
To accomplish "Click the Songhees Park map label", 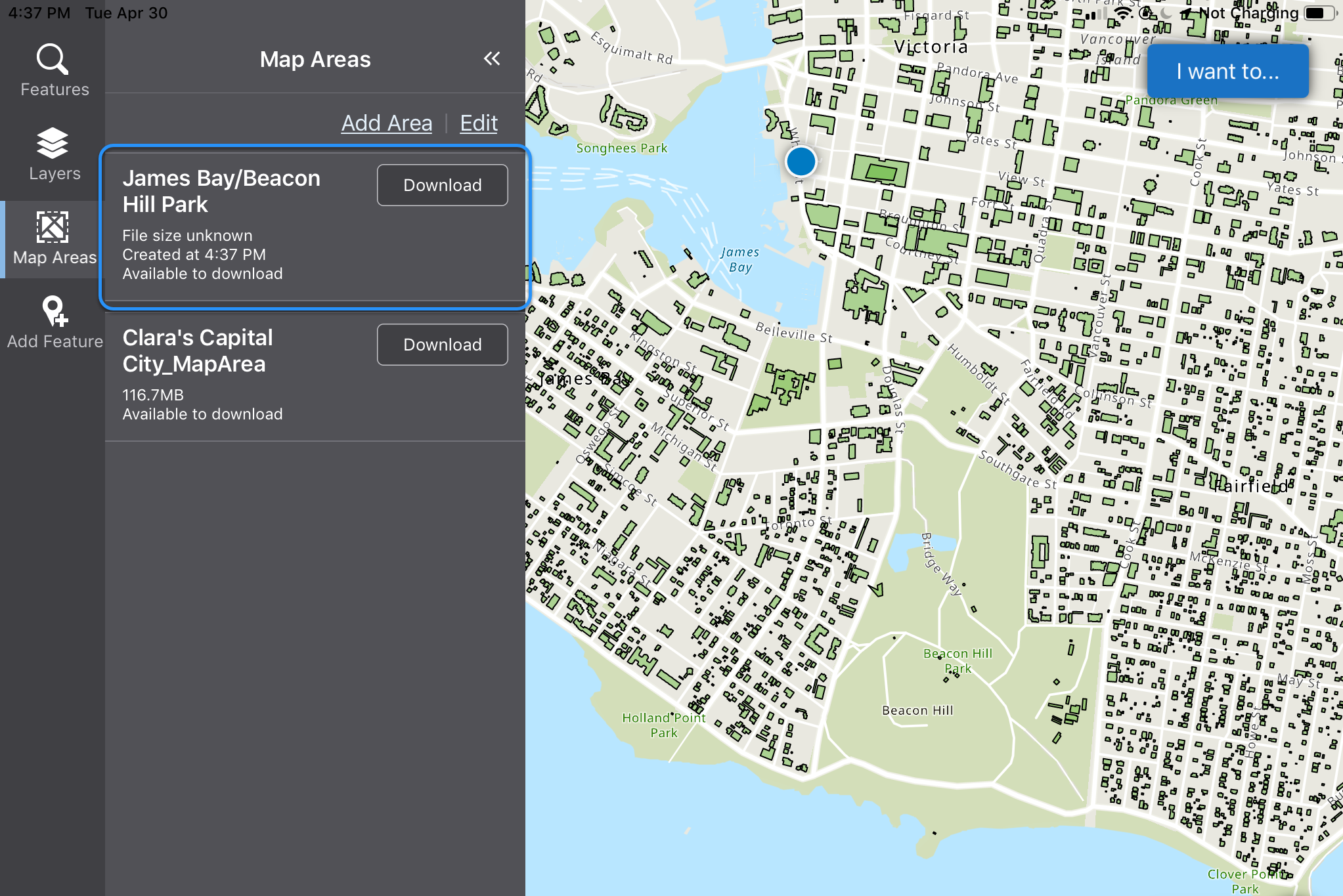I will (622, 148).
